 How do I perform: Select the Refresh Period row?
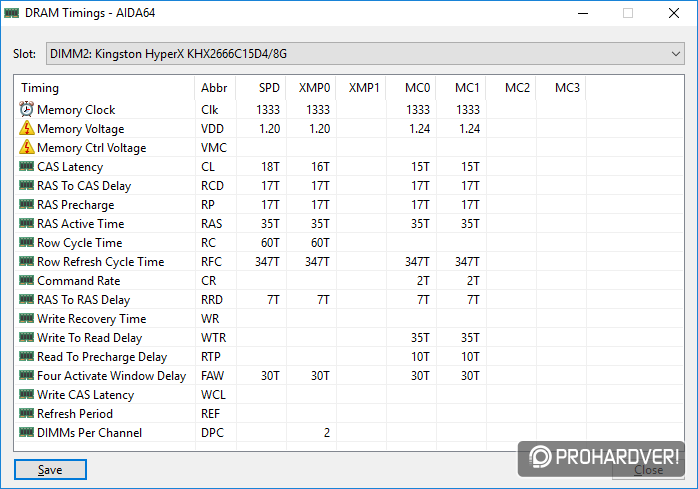pyautogui.click(x=349, y=414)
